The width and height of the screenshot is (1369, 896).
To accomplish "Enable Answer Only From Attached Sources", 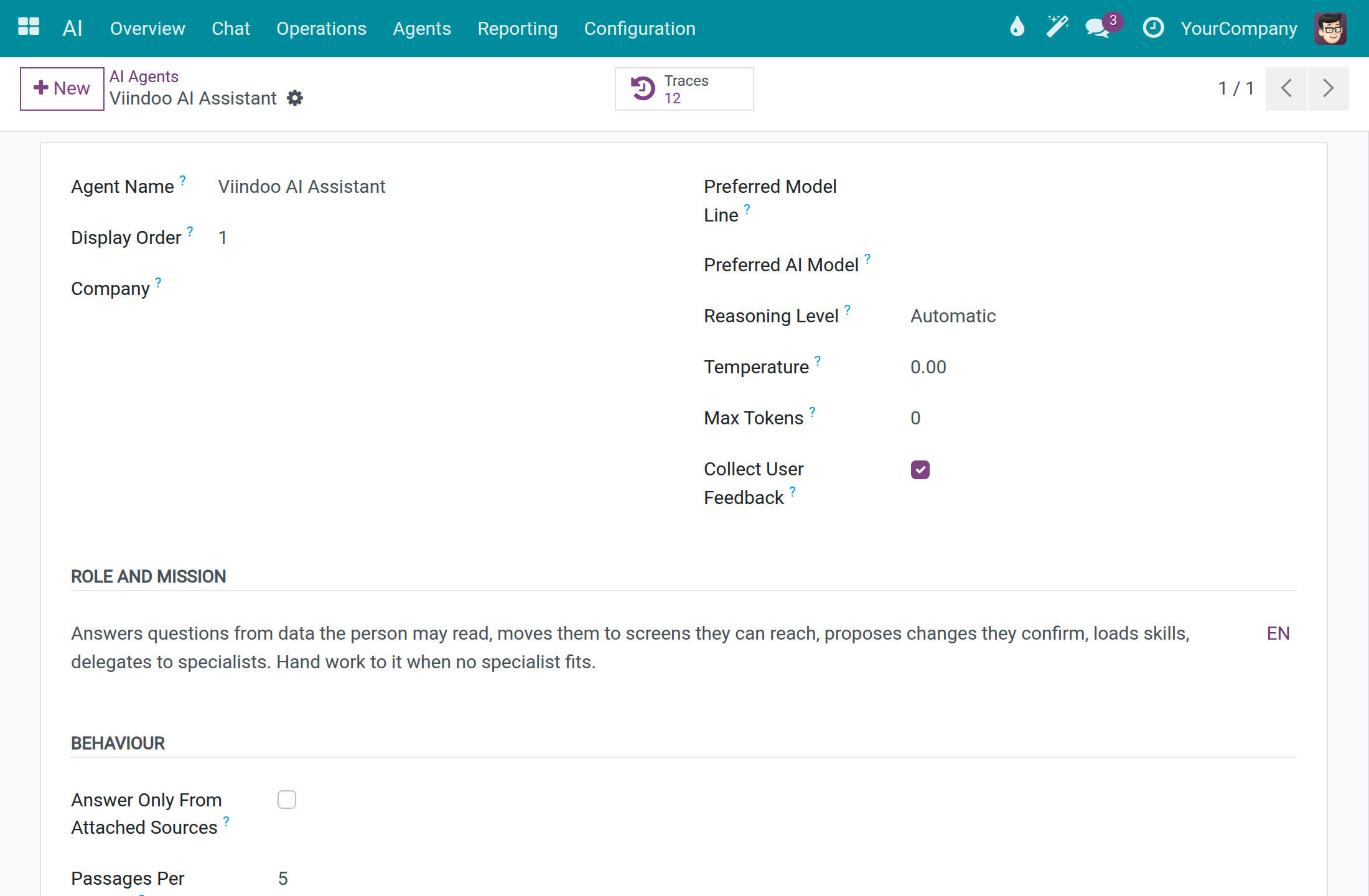I will (x=287, y=800).
